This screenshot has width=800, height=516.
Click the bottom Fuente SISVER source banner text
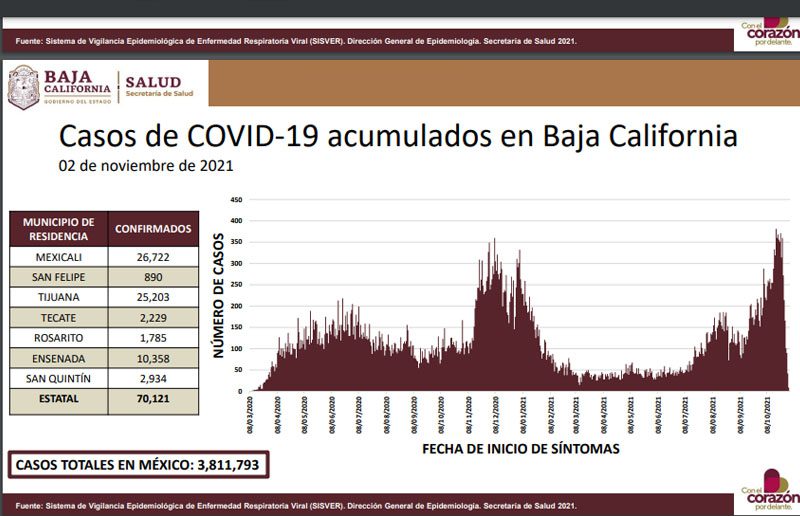click(296, 506)
